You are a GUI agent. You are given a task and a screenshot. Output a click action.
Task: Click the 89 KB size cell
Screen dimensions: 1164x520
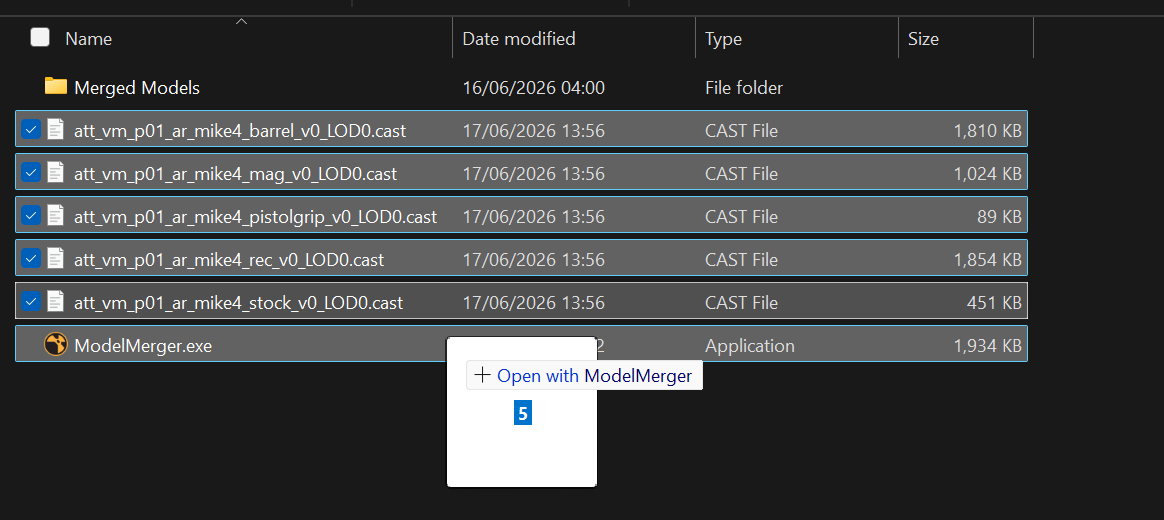click(999, 218)
